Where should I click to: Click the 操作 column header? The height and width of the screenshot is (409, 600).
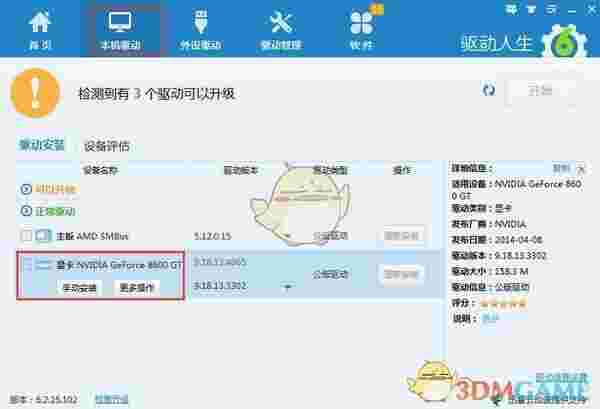coord(402,170)
